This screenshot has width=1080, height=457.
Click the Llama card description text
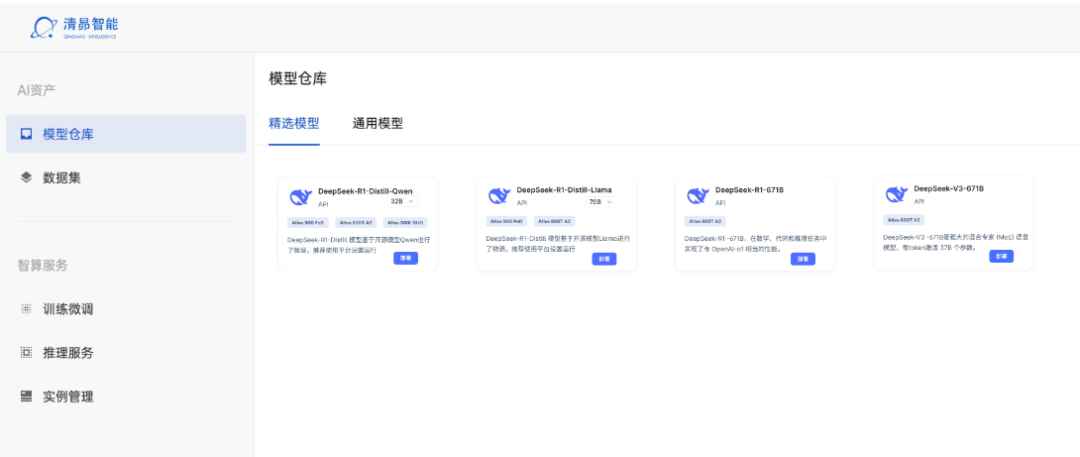(x=557, y=243)
